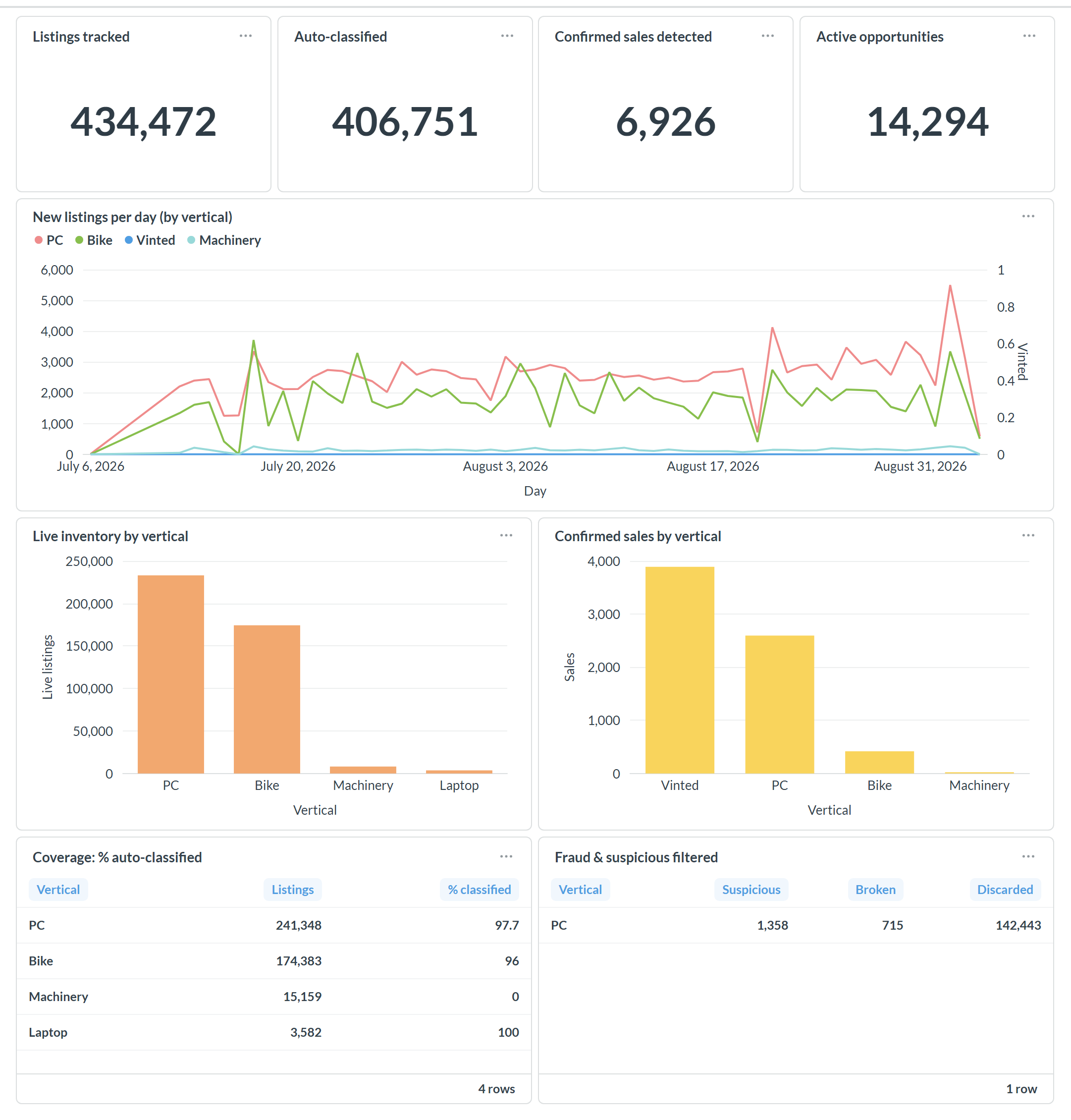Select PC cell in Coverage table
This screenshot has height=1120, width=1071.
(37, 925)
